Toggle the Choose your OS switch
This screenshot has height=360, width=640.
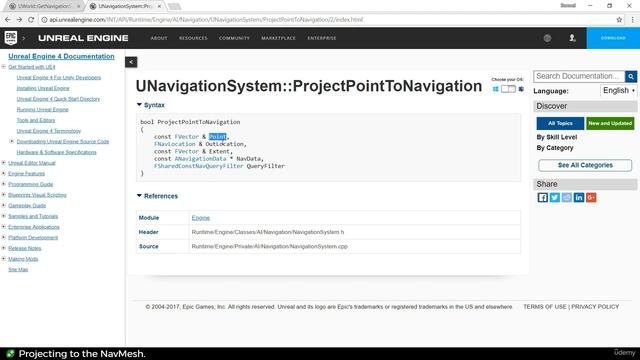coord(509,89)
